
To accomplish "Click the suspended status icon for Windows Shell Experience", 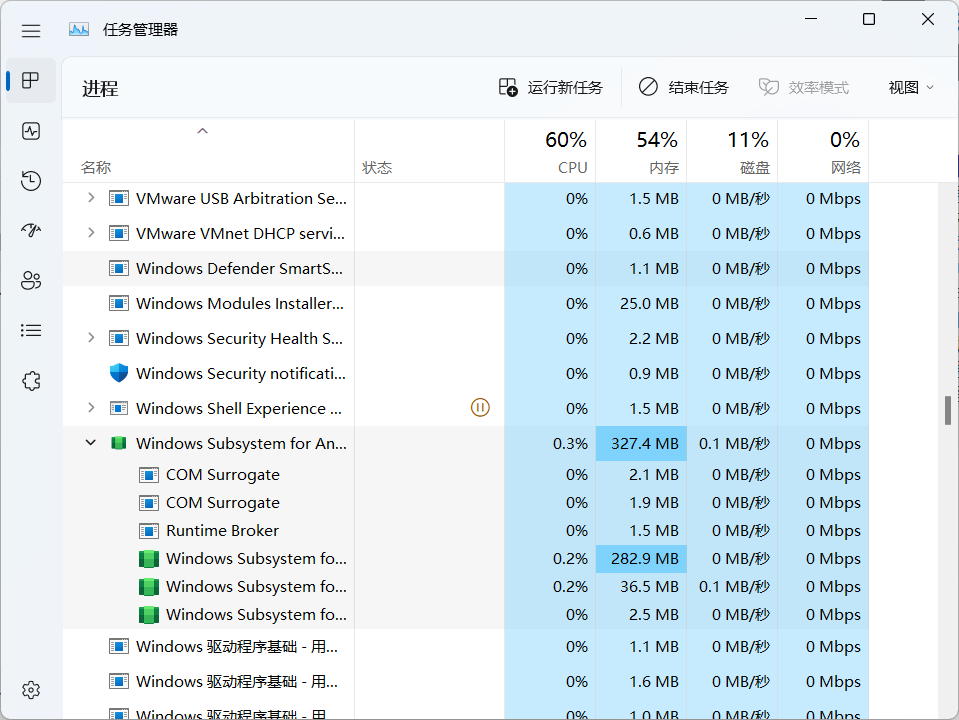I will tap(480, 408).
